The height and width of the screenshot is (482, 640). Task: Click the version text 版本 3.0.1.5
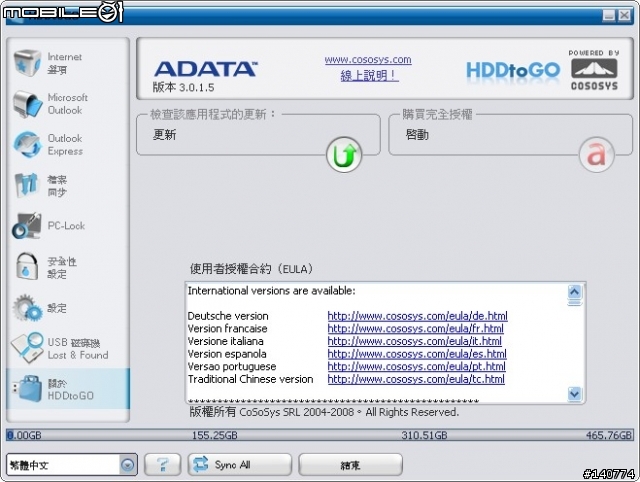point(184,87)
